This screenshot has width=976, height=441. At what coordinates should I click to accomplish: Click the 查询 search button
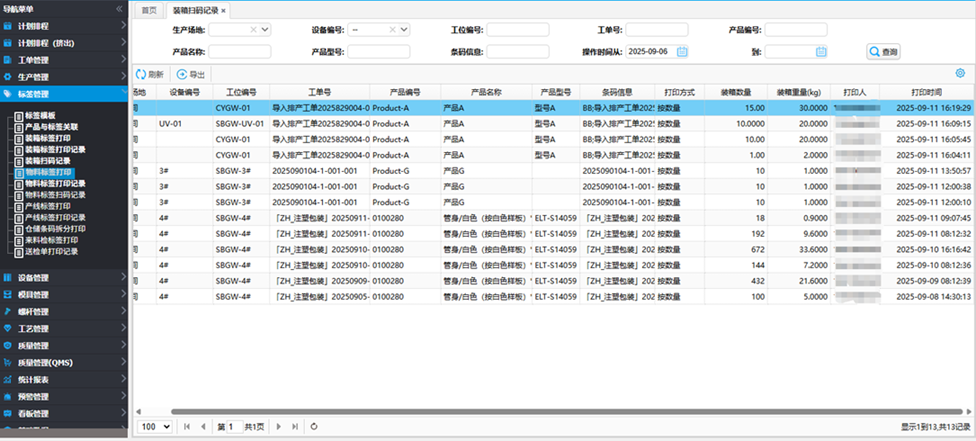[x=884, y=51]
